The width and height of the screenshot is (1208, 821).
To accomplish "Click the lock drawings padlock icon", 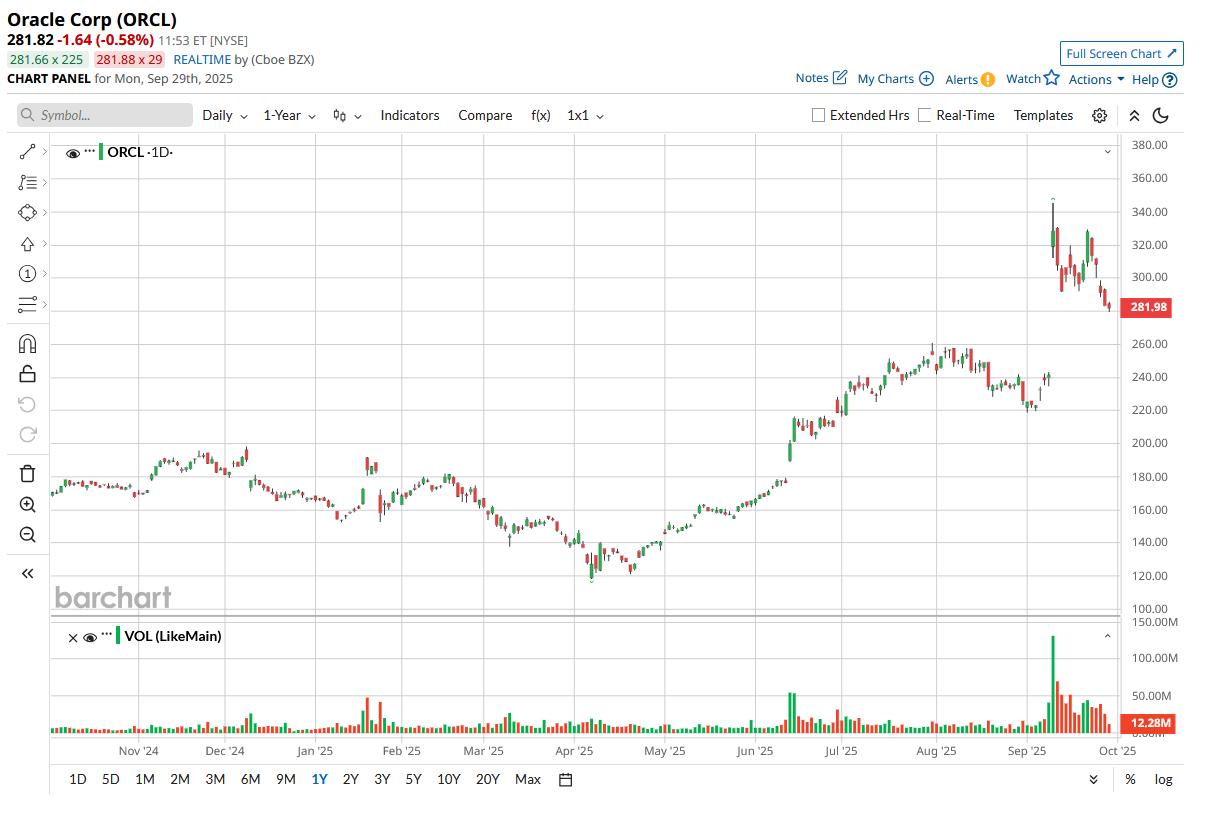I will click(x=27, y=374).
